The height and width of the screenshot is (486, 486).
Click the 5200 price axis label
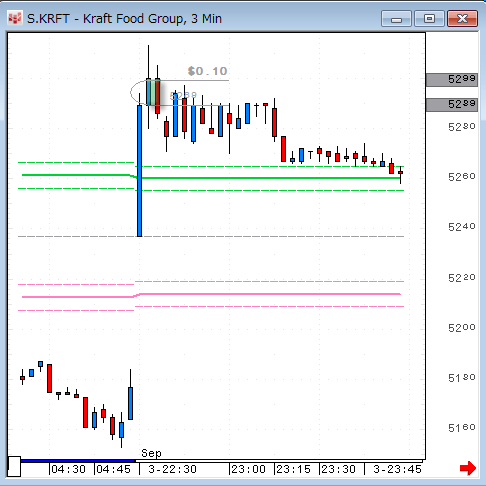click(462, 328)
